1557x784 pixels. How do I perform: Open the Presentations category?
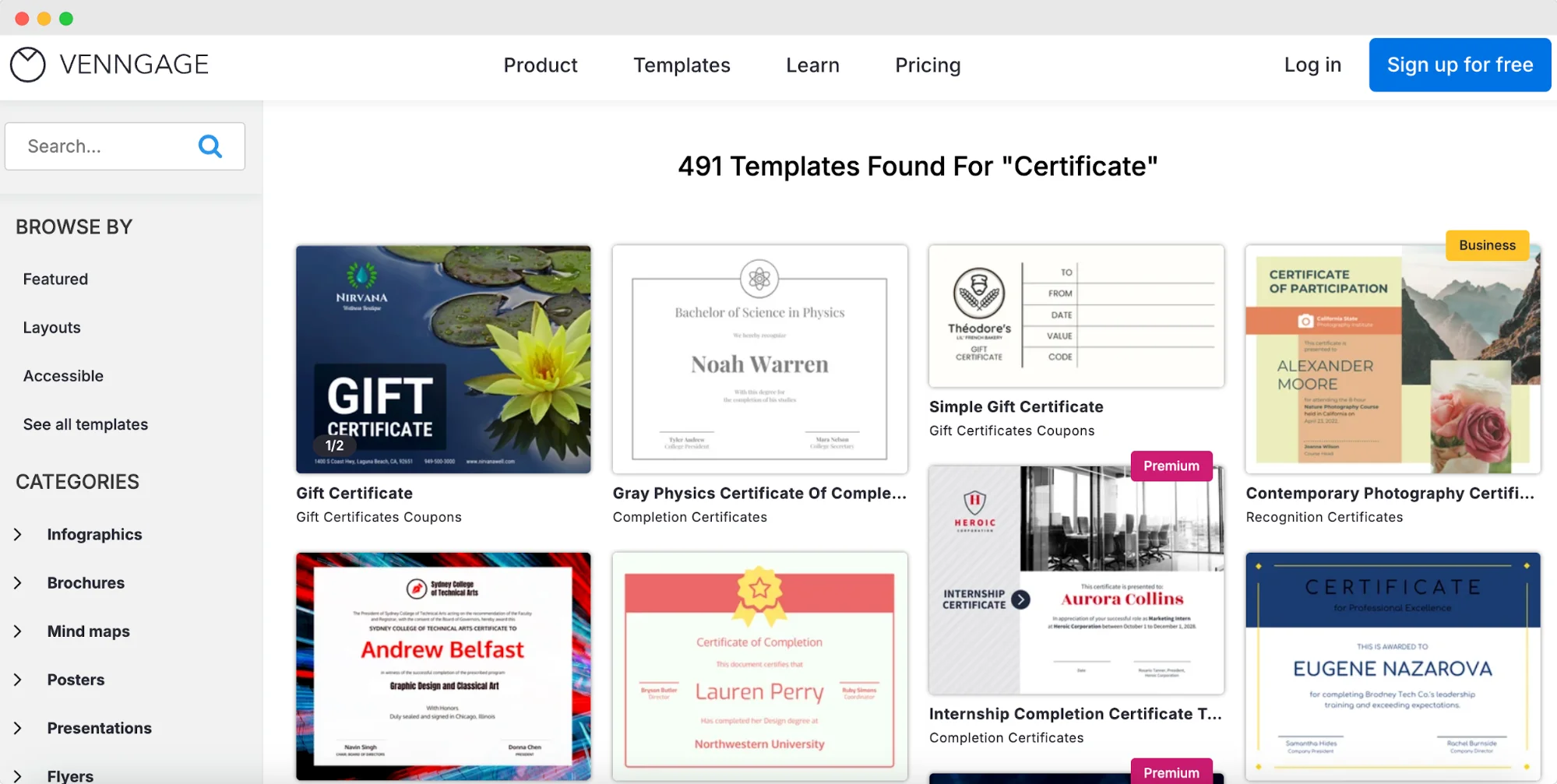[x=99, y=728]
